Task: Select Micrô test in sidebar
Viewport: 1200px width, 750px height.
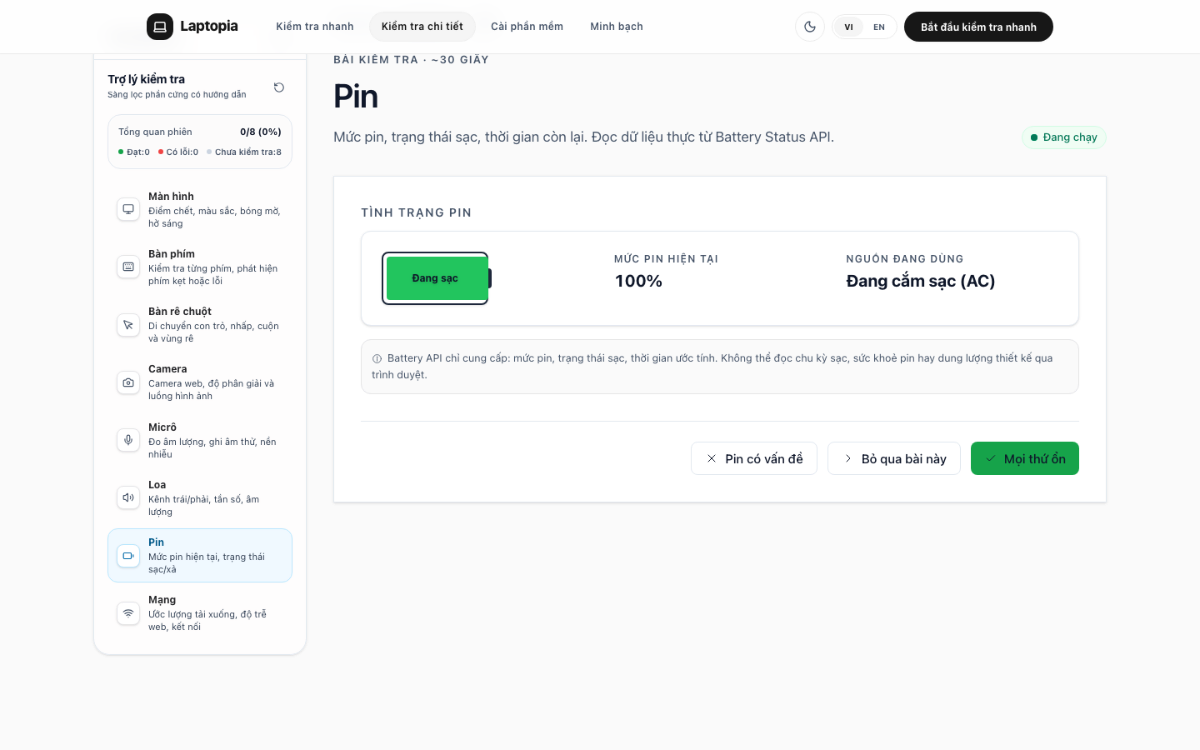Action: pos(200,440)
